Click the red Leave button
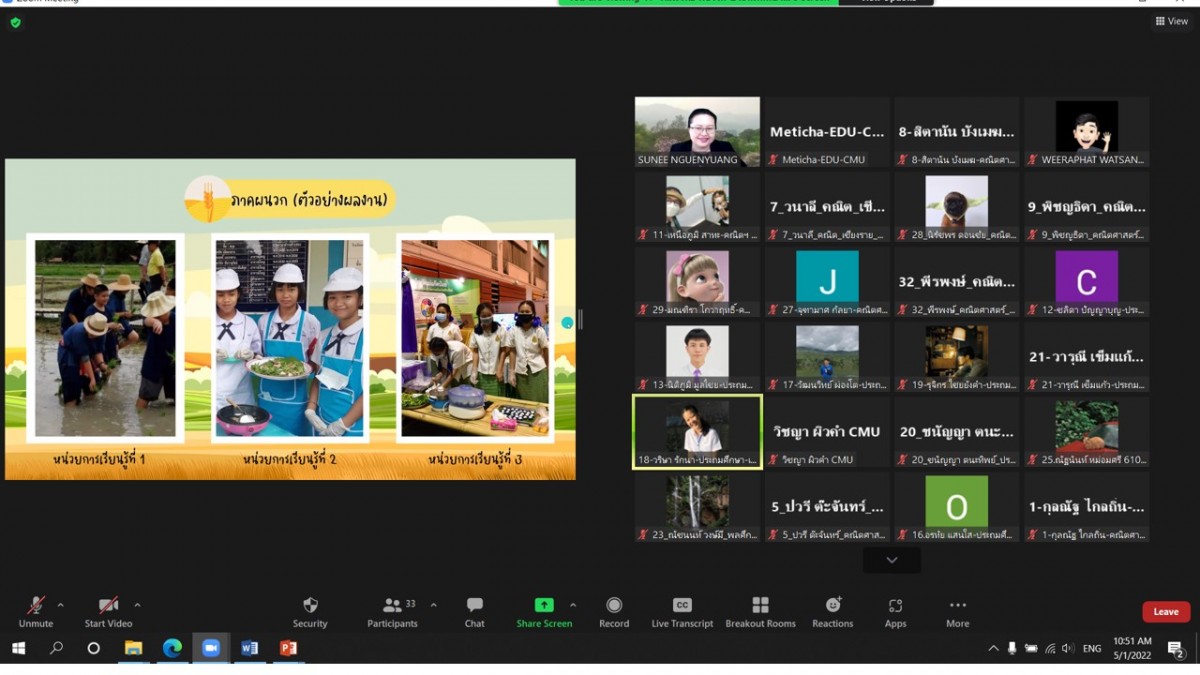The image size is (1200, 675). pyautogui.click(x=1166, y=612)
